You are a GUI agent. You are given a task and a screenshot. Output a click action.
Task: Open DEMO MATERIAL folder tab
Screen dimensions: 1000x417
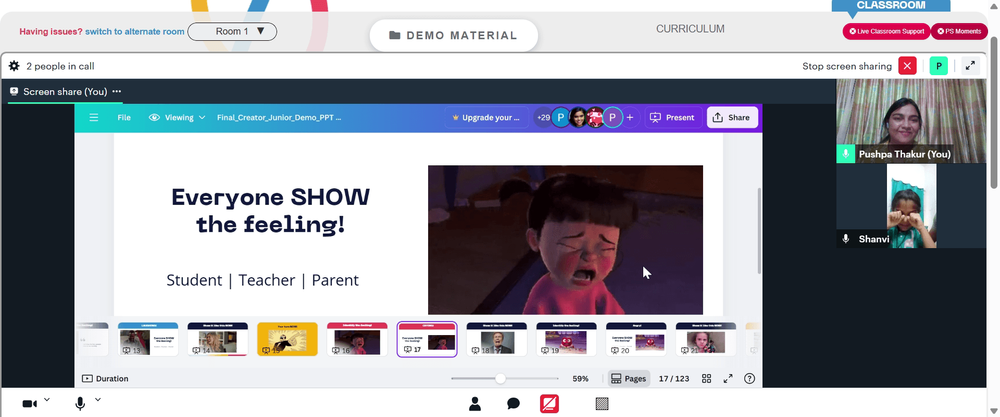pyautogui.click(x=453, y=36)
